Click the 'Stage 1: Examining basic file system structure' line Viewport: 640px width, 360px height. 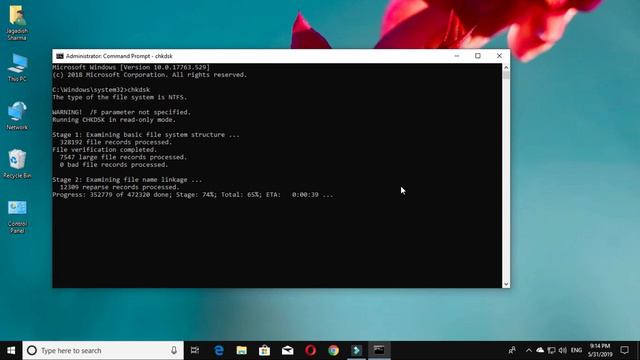click(x=146, y=135)
